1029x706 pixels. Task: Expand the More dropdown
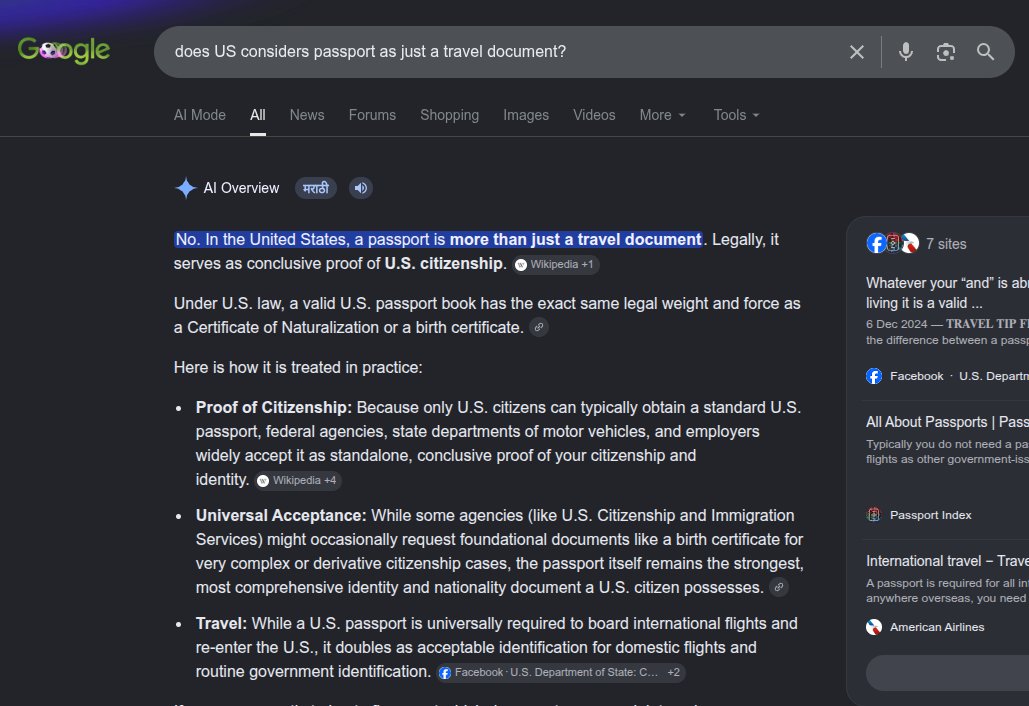[663, 115]
